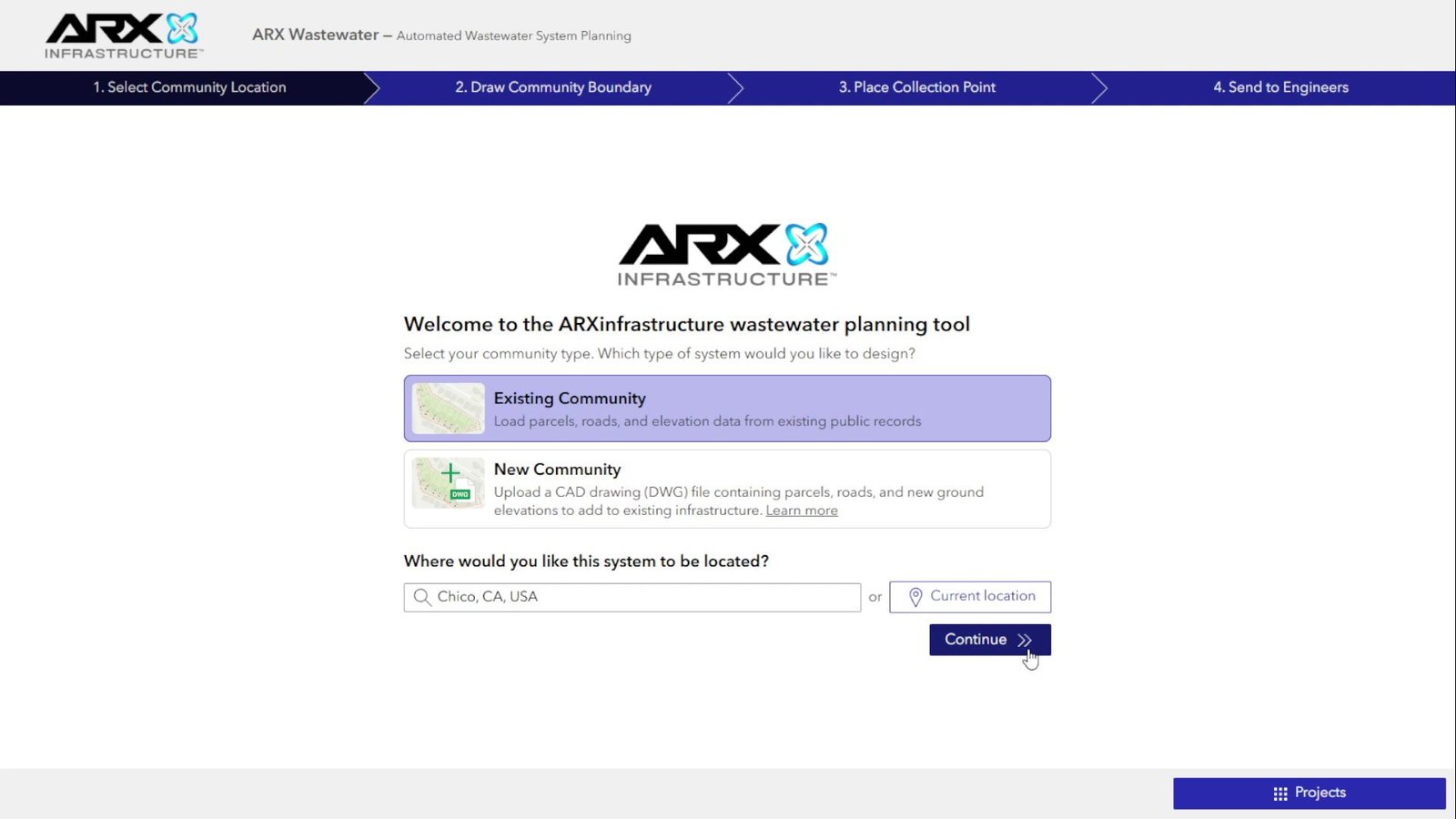The image size is (1456, 819).
Task: Click the large center ARX Infrastructure logo
Action: (x=726, y=255)
